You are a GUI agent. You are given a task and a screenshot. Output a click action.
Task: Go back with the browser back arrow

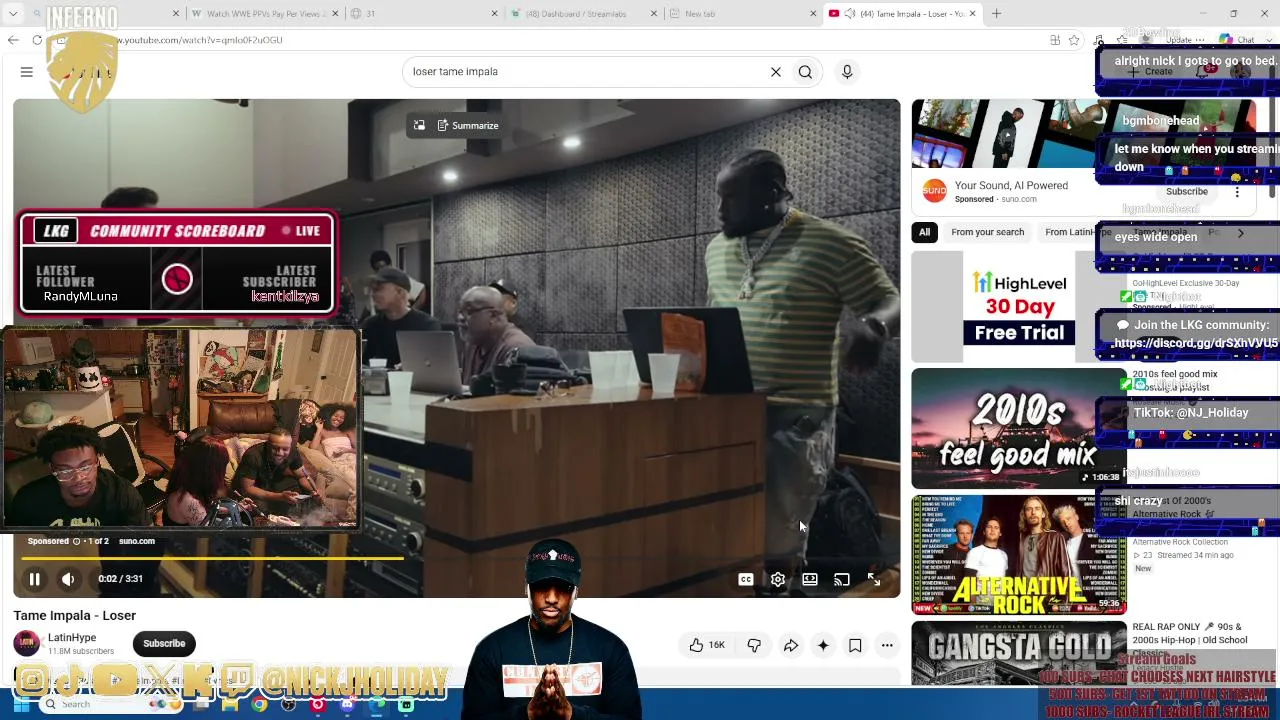[13, 40]
